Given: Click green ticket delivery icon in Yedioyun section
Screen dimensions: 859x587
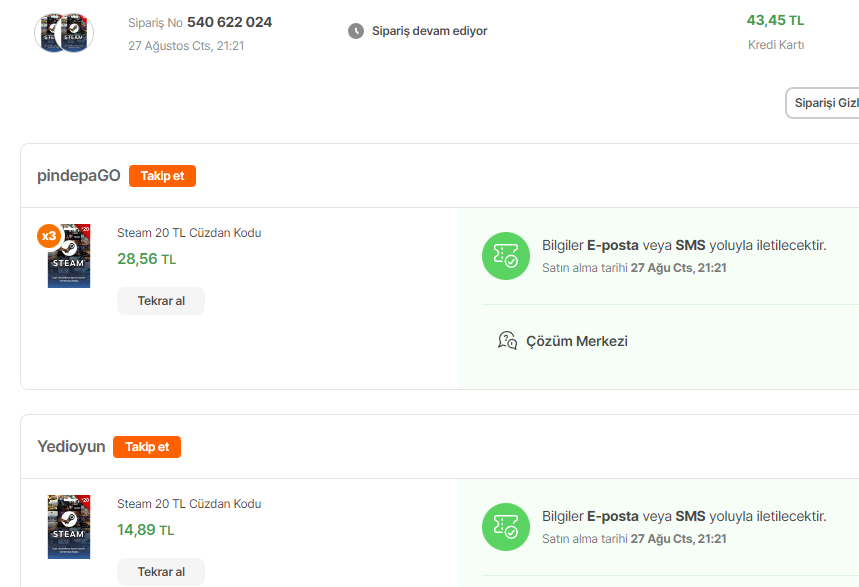Looking at the screenshot, I should (506, 527).
